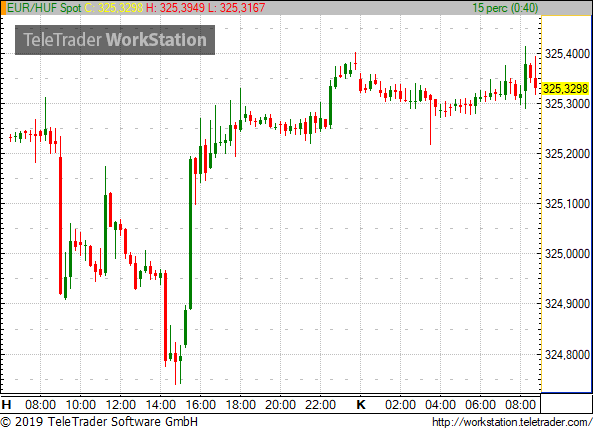Click the 324,8000 price scale label
The width and height of the screenshot is (593, 431).
coord(567,355)
